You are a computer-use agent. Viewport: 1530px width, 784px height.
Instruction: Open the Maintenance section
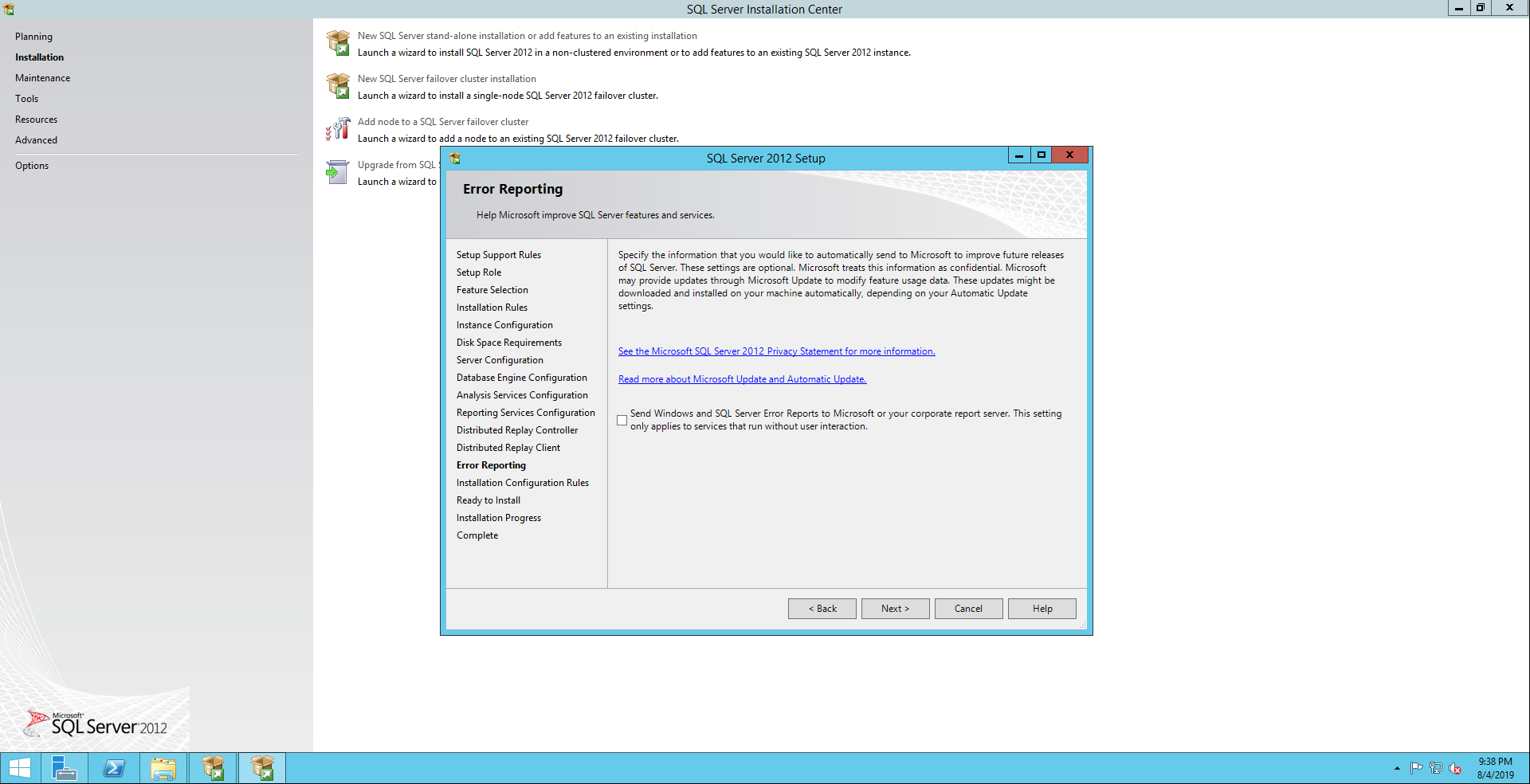pos(42,78)
